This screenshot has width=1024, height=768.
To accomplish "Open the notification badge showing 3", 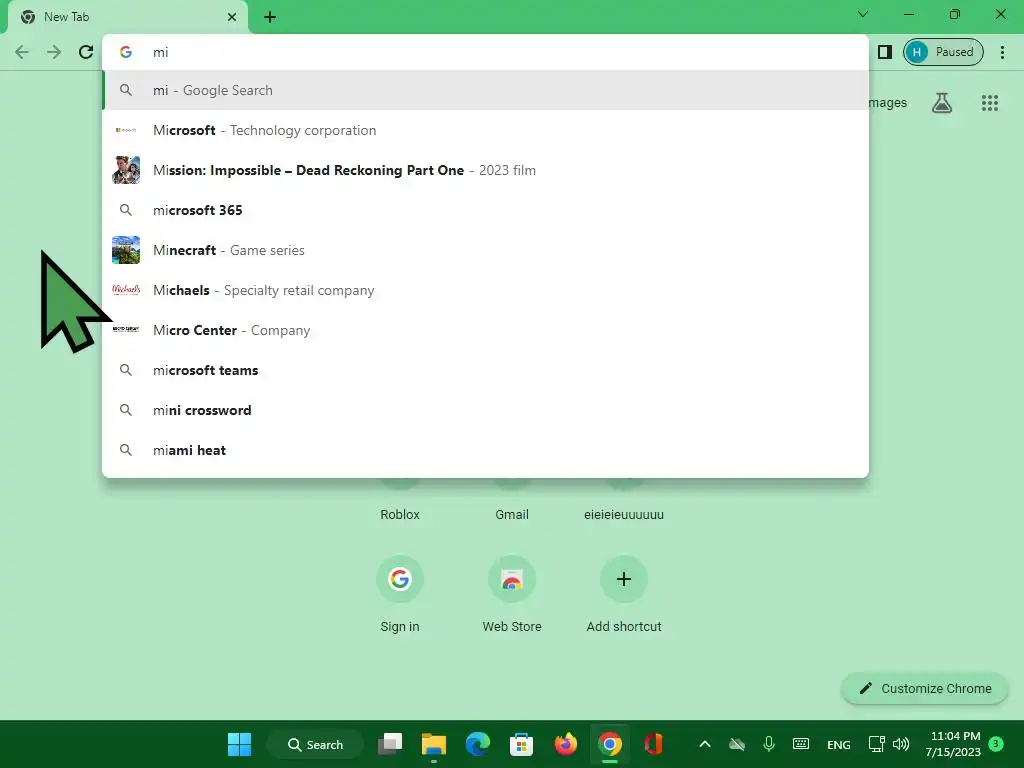I will click(996, 744).
